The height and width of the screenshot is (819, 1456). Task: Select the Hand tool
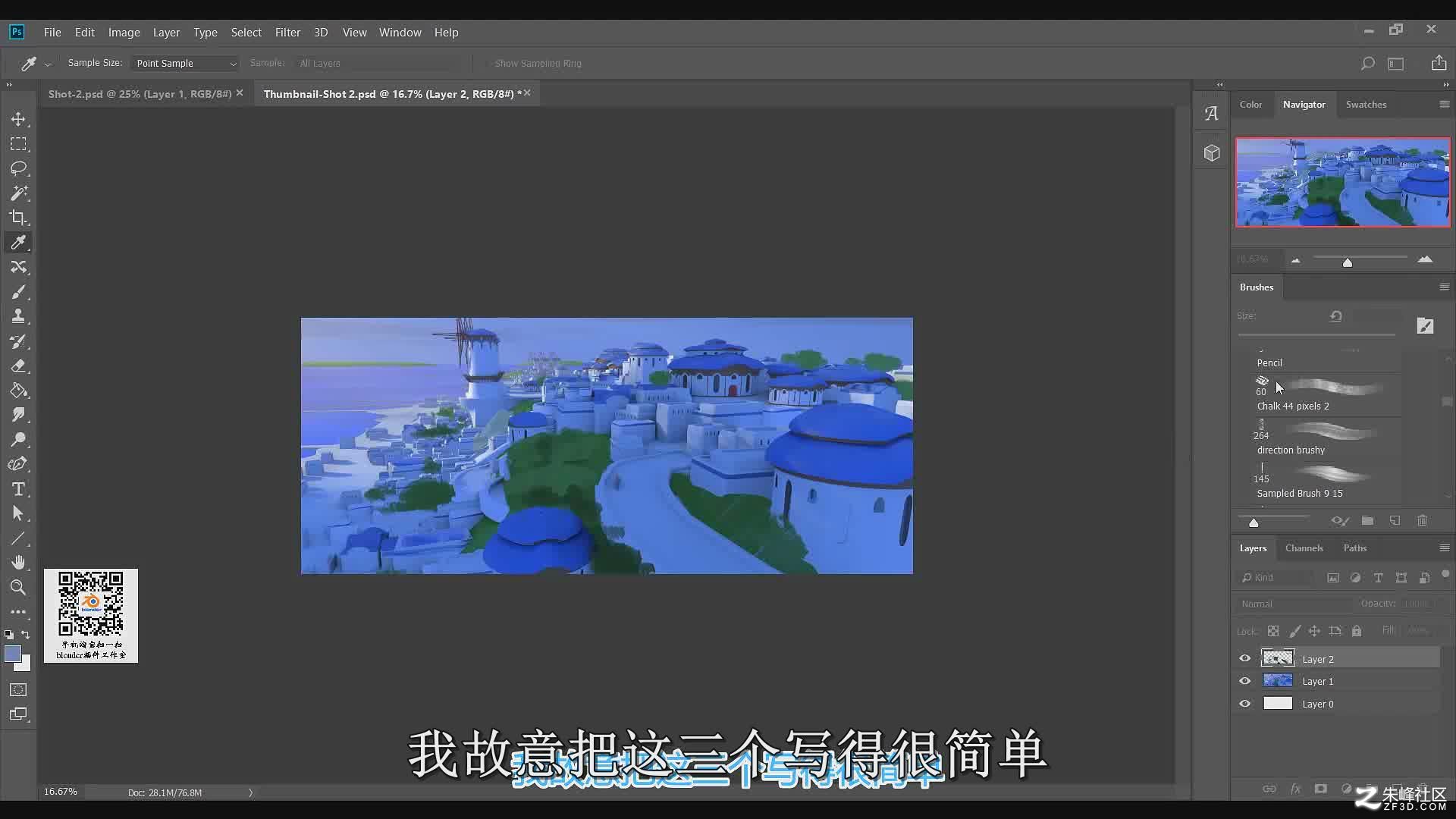[x=18, y=563]
